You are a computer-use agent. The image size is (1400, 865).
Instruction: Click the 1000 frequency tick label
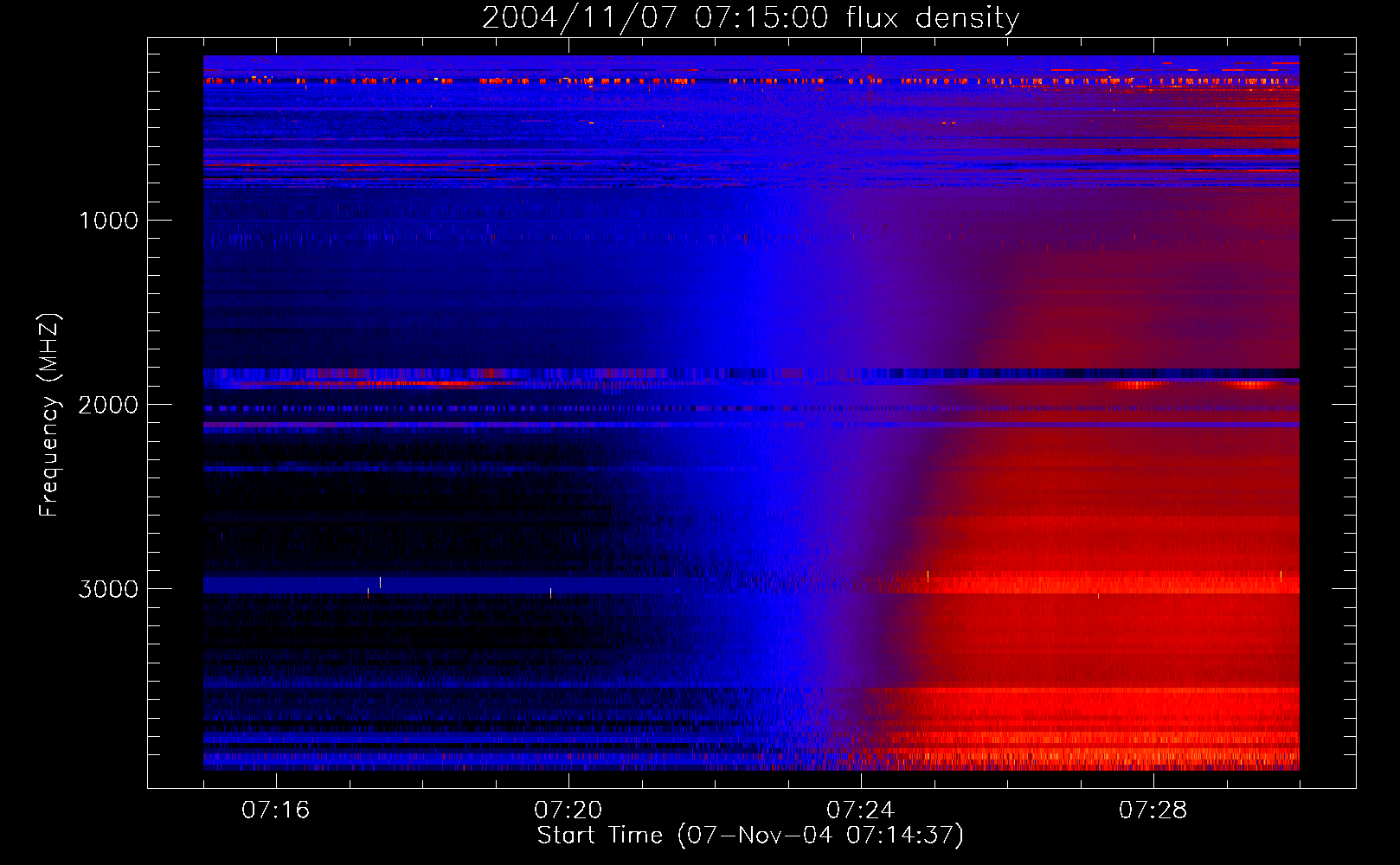[109, 221]
